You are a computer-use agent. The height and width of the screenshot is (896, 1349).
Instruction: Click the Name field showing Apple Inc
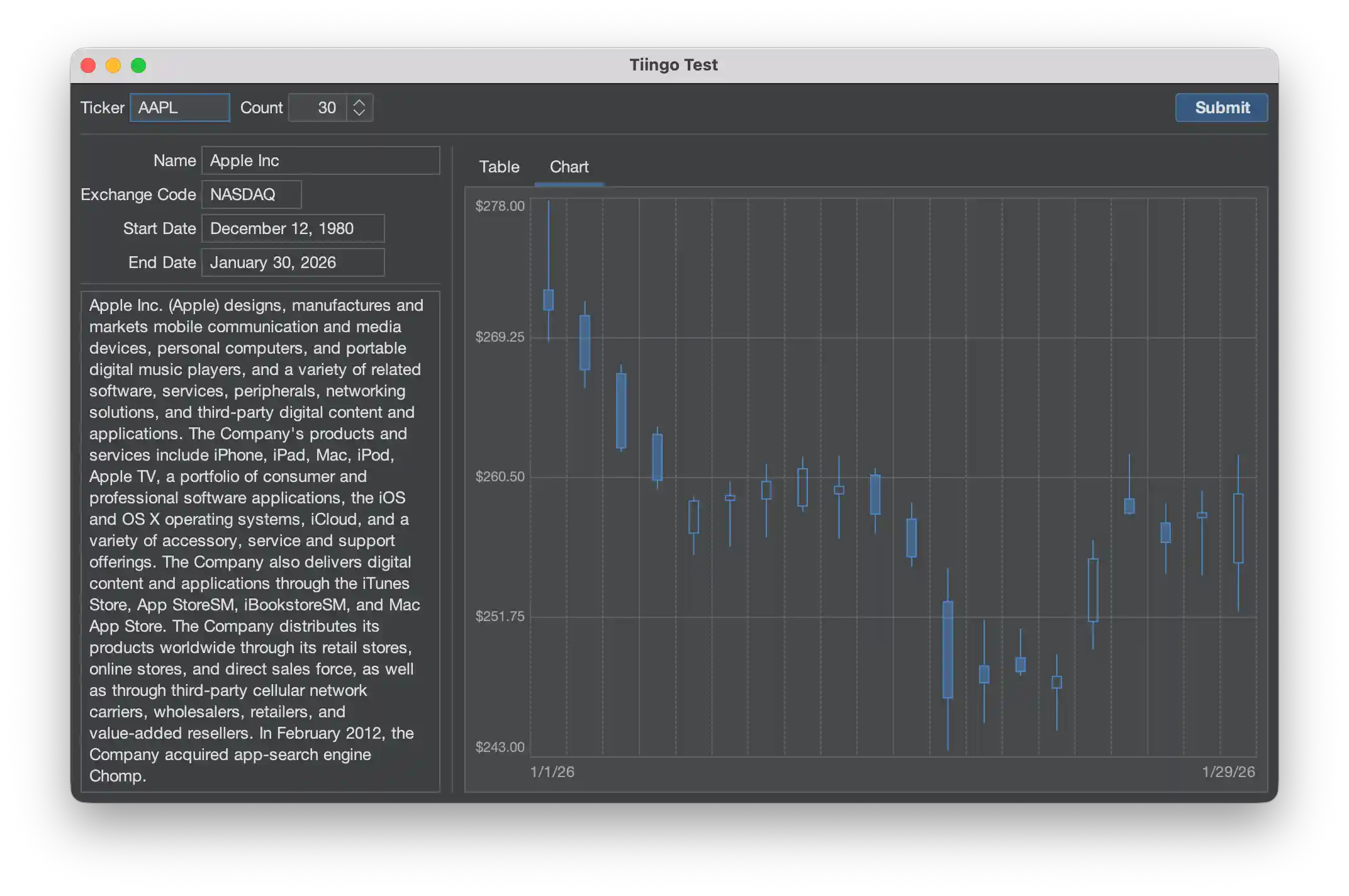click(320, 160)
